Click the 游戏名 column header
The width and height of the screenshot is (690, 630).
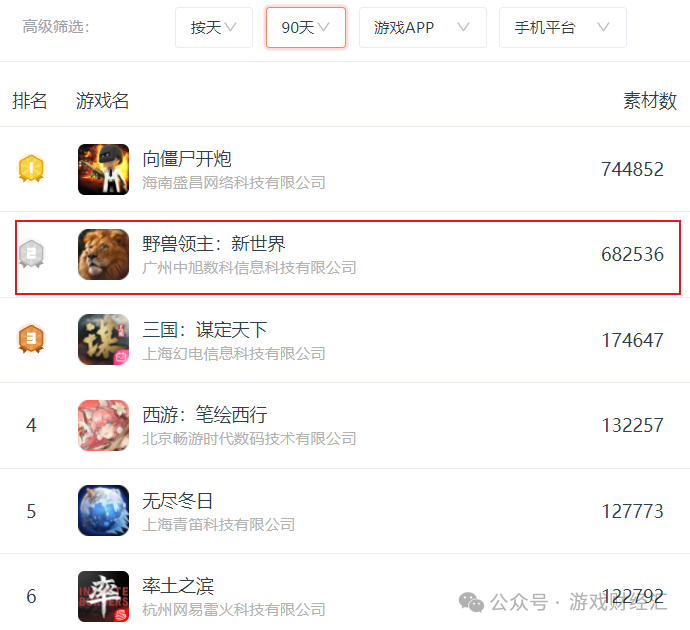(102, 101)
